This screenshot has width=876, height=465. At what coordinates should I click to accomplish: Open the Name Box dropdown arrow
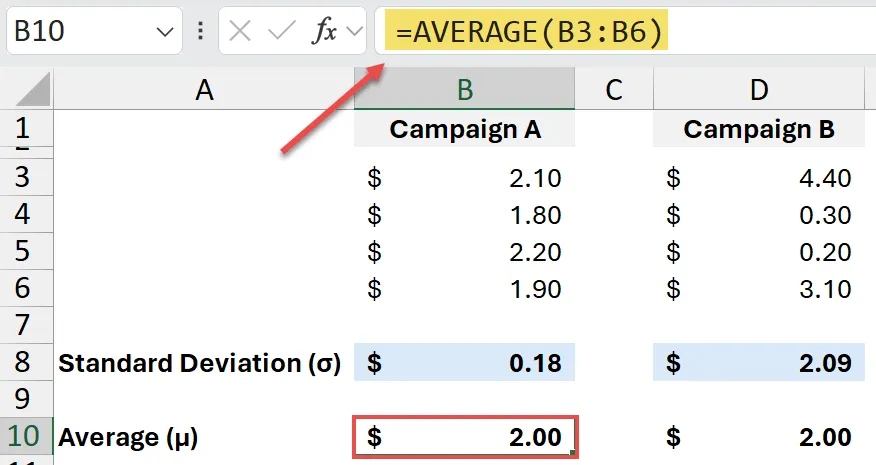click(165, 32)
